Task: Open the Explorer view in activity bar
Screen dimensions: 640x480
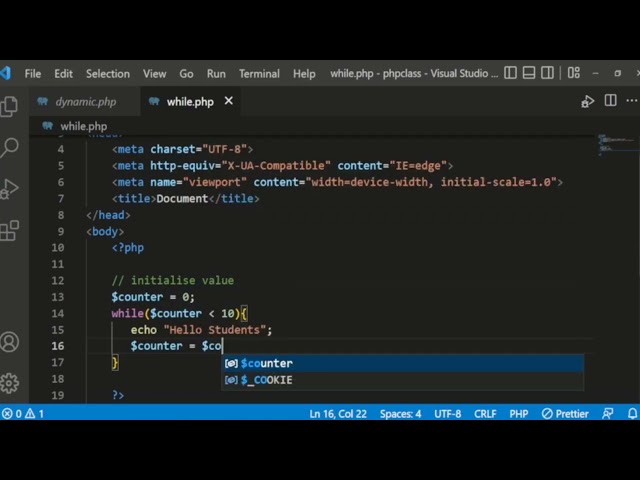Action: 9,106
